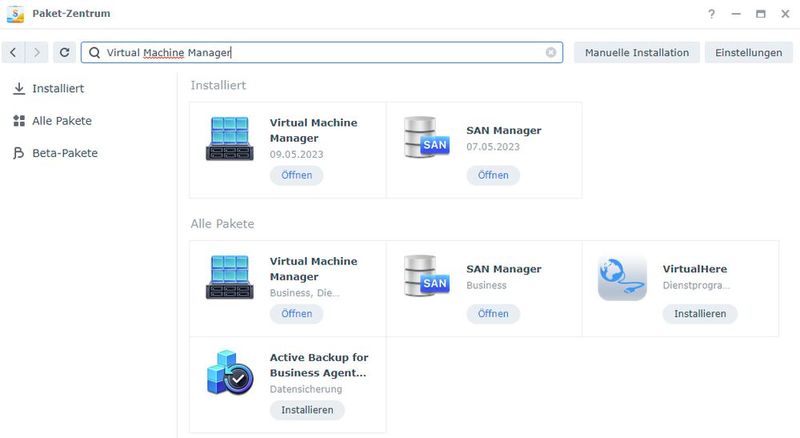Viewport: 800px width, 438px height.
Task: Open installed SAN Manager via Öffnen
Action: (493, 175)
